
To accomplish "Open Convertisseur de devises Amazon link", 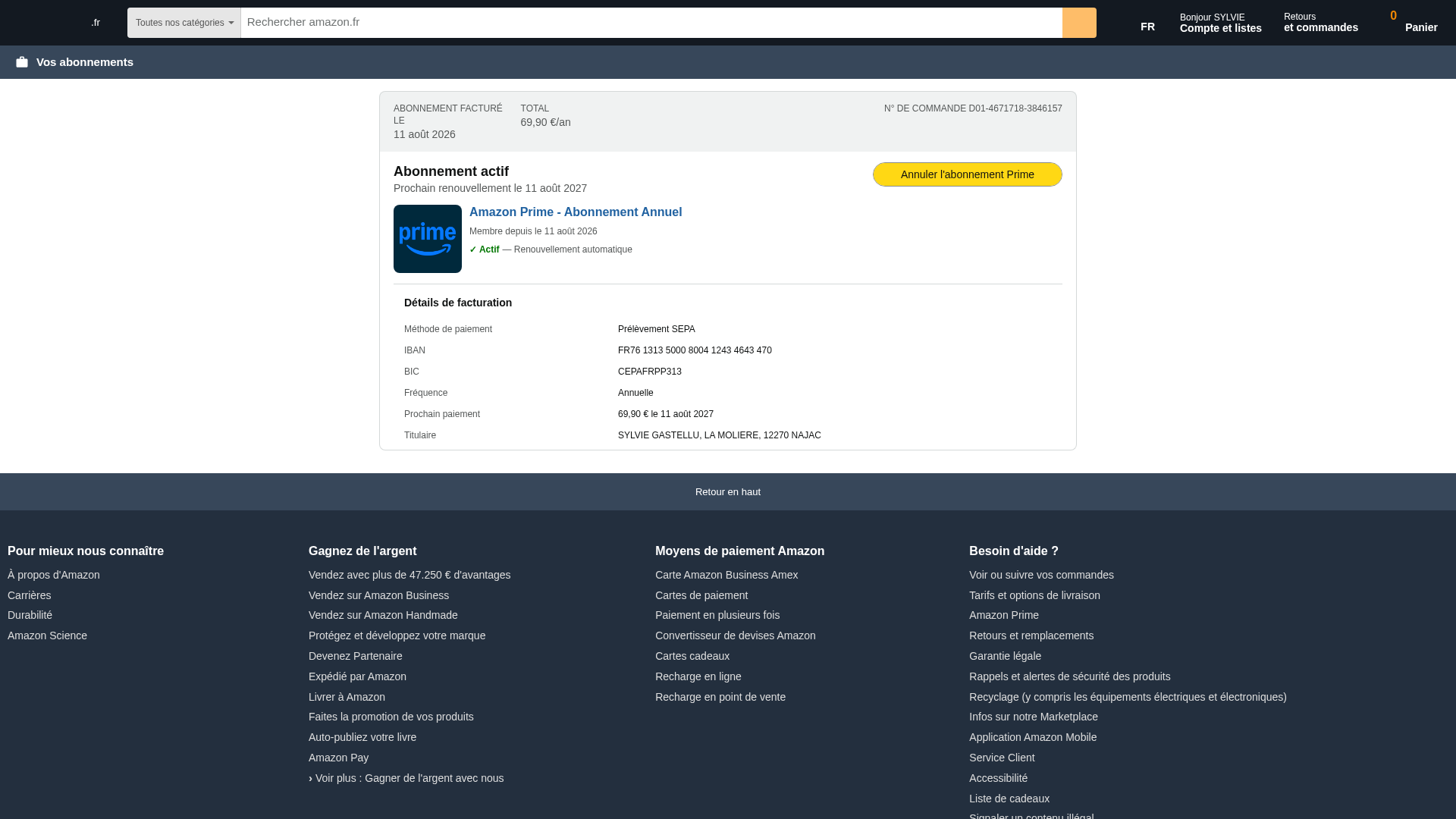I will tap(736, 635).
